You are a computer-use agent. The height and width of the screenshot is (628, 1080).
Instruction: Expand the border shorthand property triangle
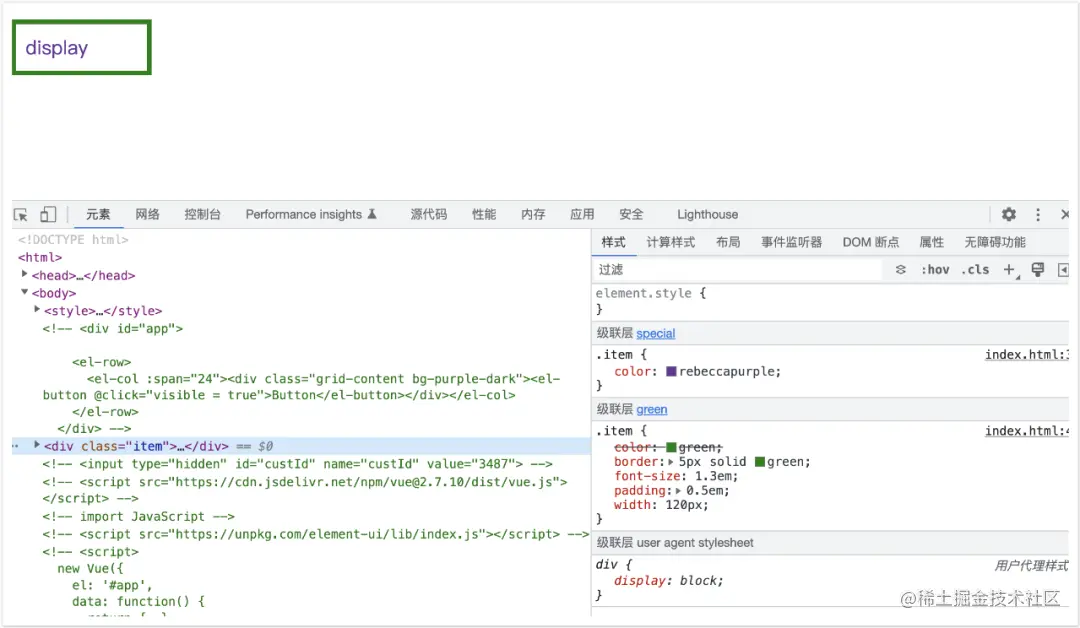[671, 462]
